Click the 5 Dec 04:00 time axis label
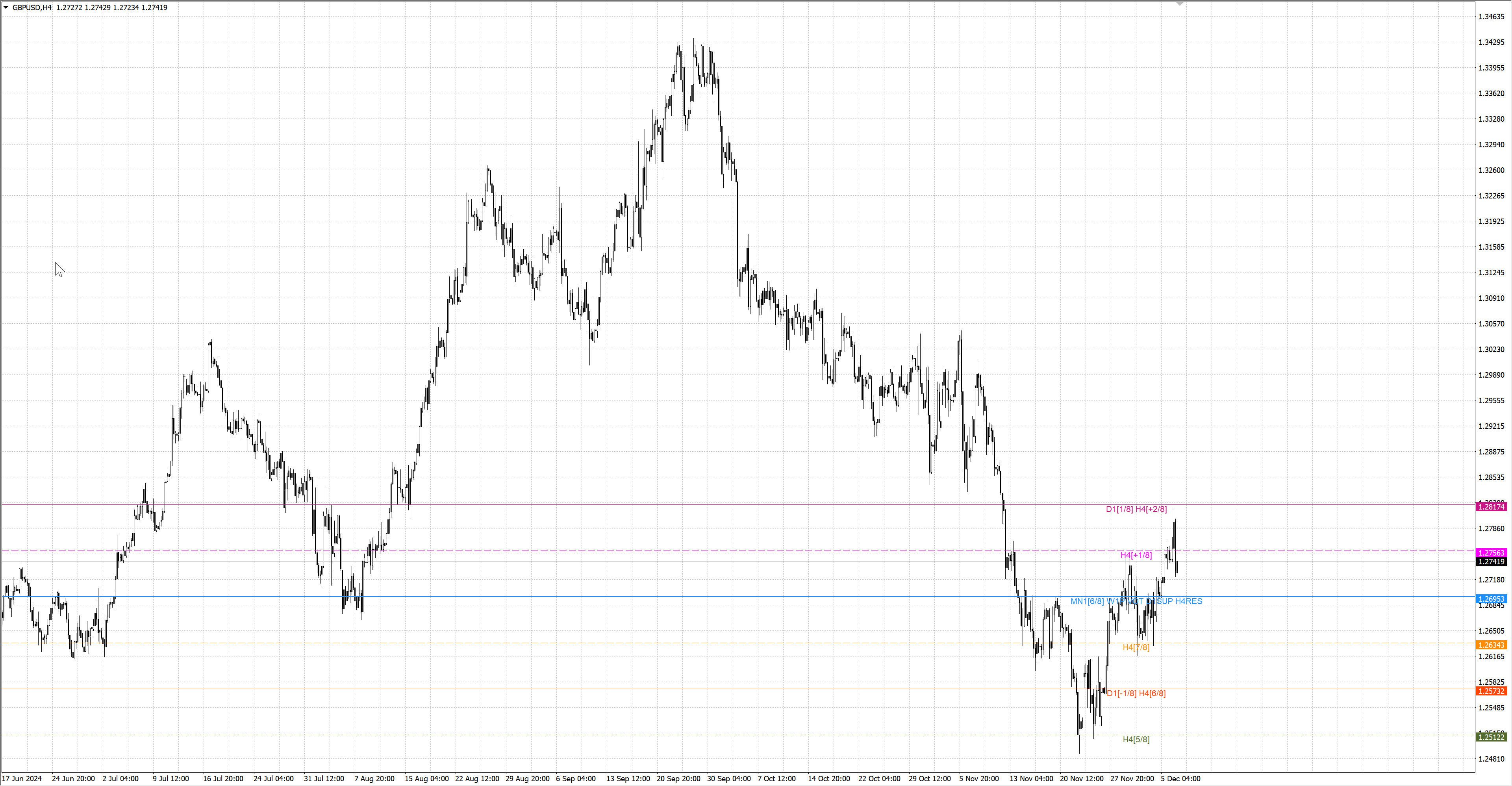 pos(1180,779)
